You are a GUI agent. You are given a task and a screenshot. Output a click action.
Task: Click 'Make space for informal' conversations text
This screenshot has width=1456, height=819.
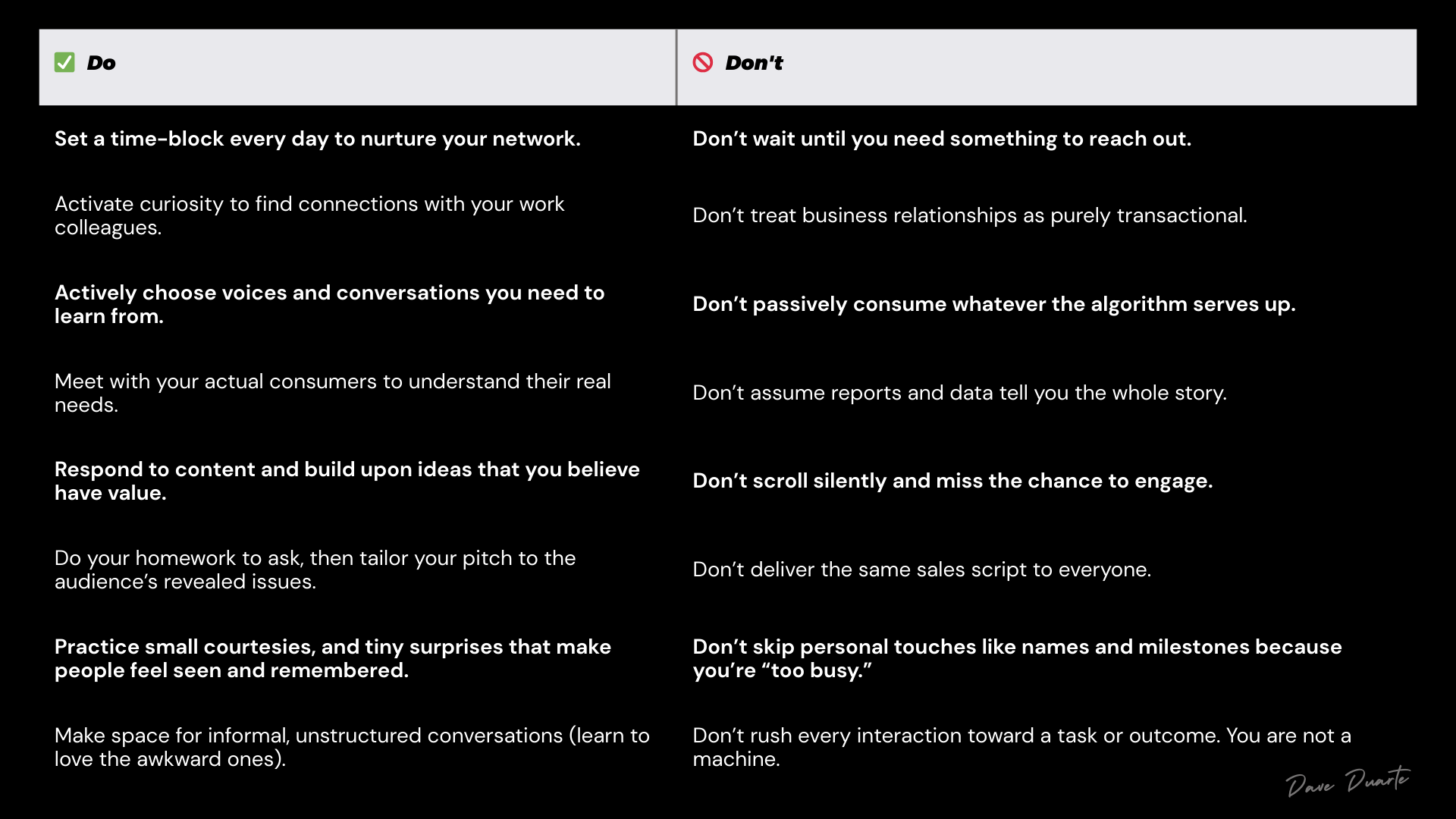click(x=351, y=747)
